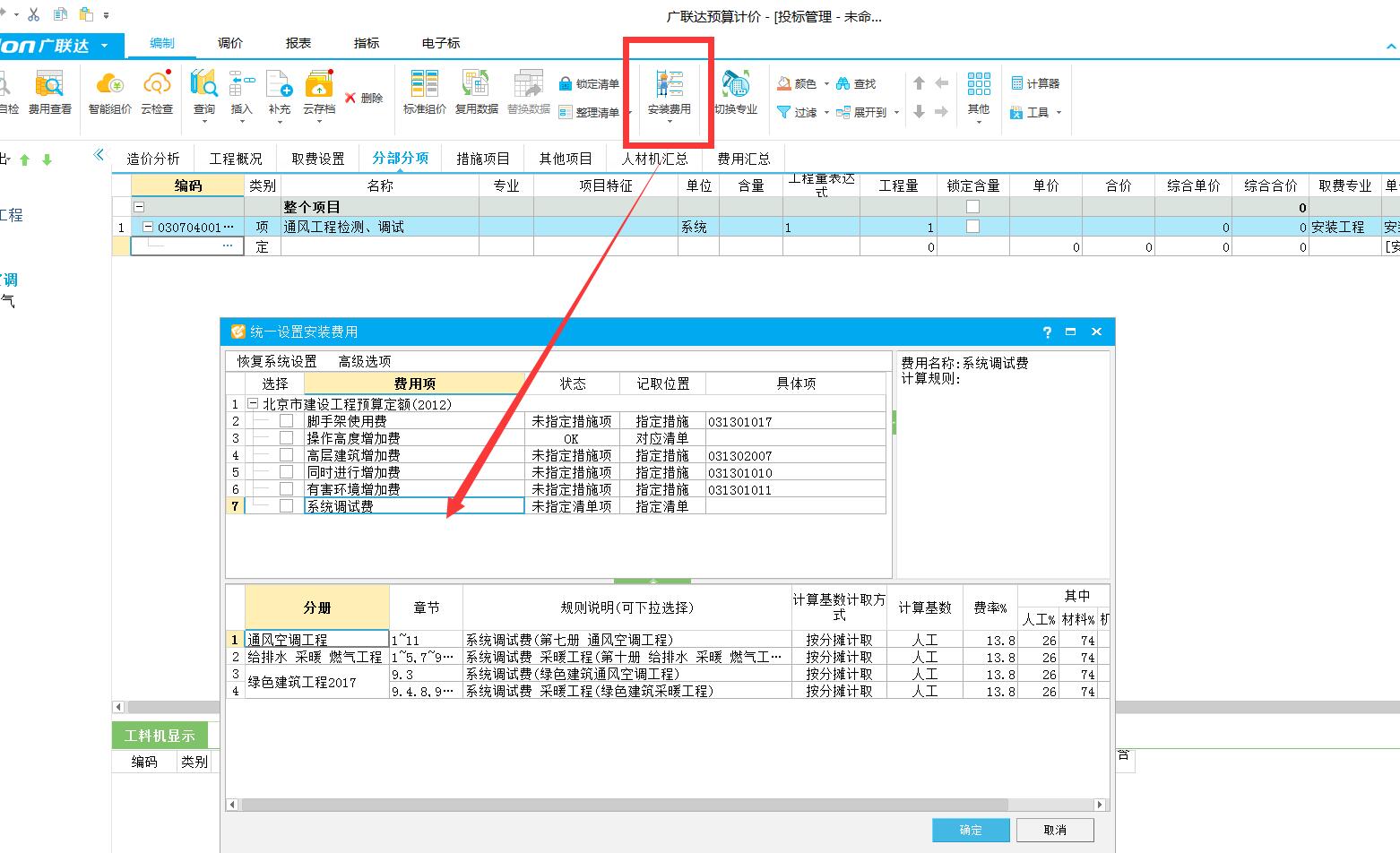Click the move-down arrow in toolbar
The height and width of the screenshot is (853, 1400).
pos(919,111)
